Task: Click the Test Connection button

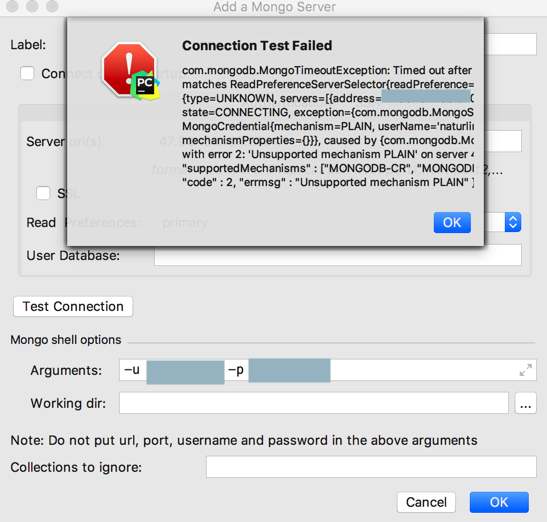Action: (x=73, y=306)
